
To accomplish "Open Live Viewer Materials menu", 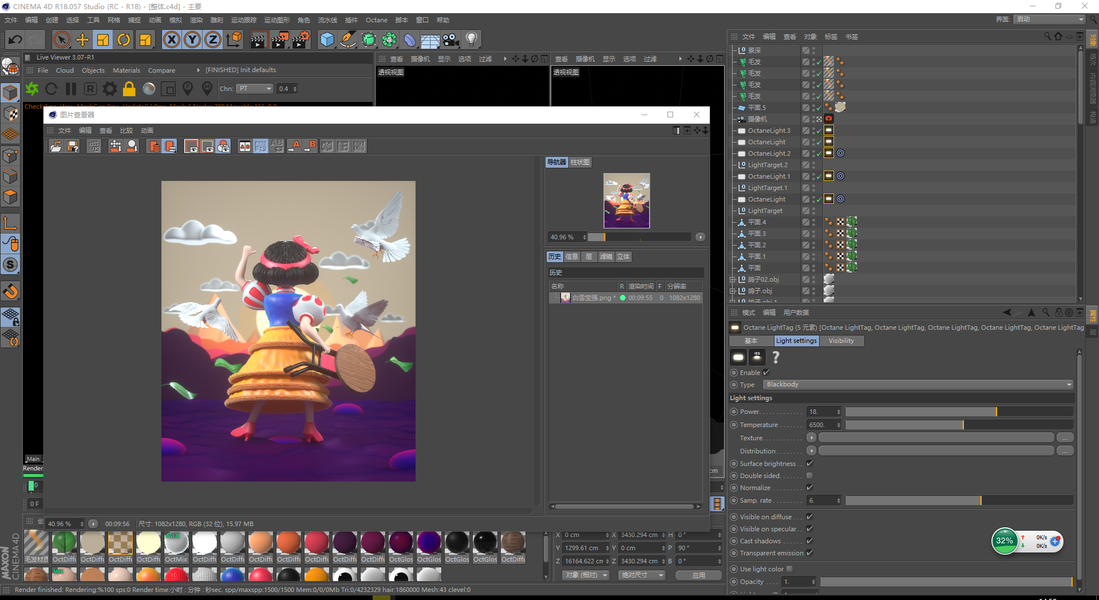I will (126, 70).
